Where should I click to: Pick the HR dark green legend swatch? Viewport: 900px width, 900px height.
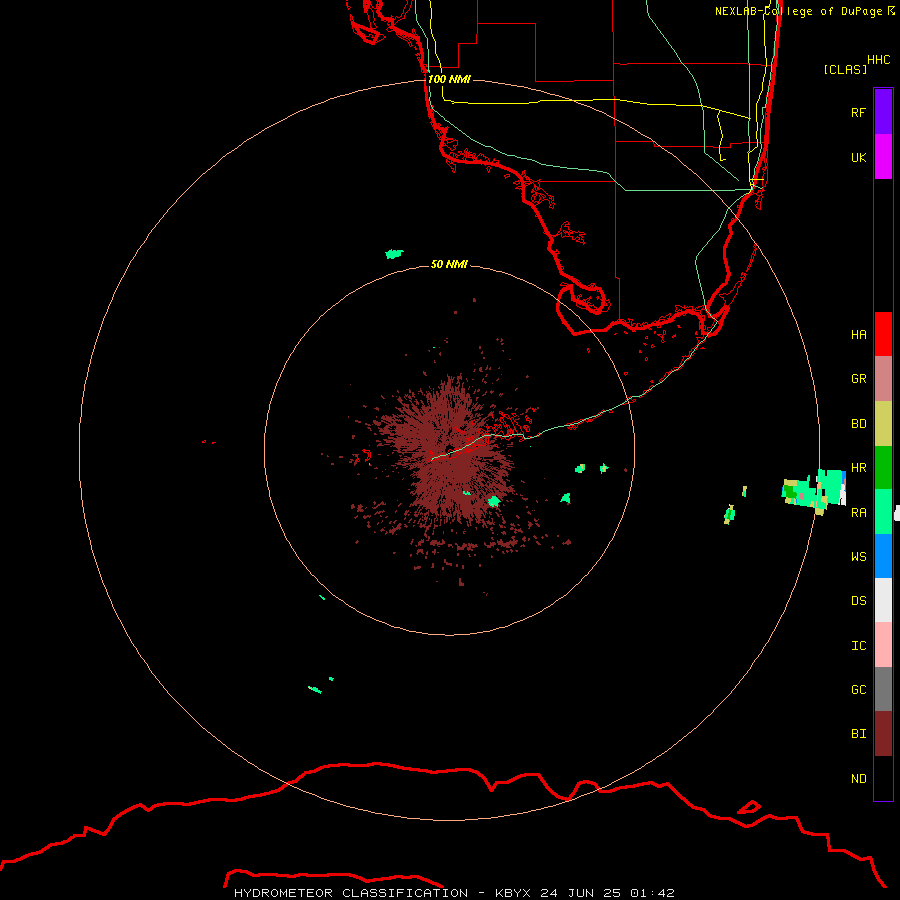pyautogui.click(x=883, y=468)
